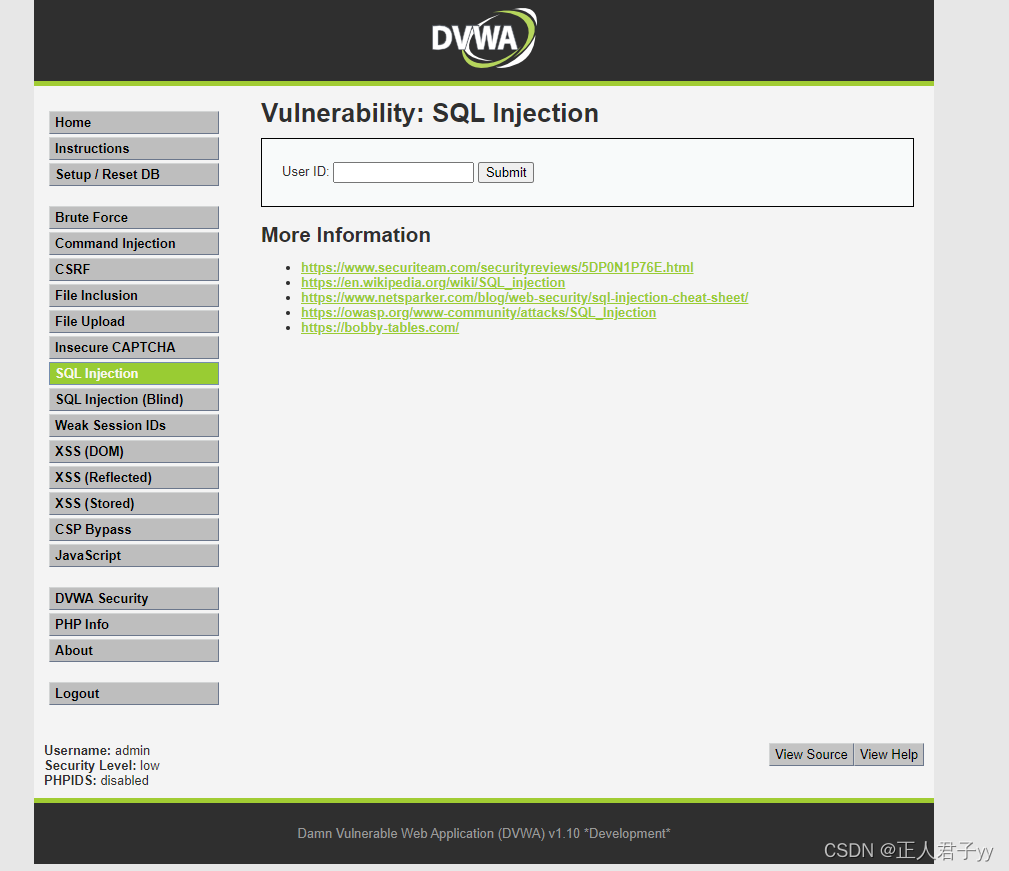Click the 'Security Level: low' status text
The height and width of the screenshot is (871, 1009).
click(102, 766)
